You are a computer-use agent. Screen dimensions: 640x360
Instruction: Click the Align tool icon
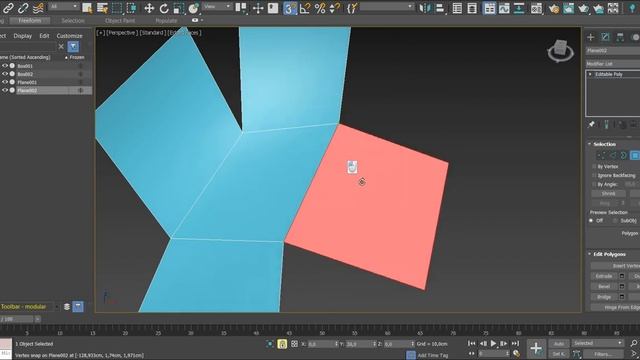[x=440, y=8]
